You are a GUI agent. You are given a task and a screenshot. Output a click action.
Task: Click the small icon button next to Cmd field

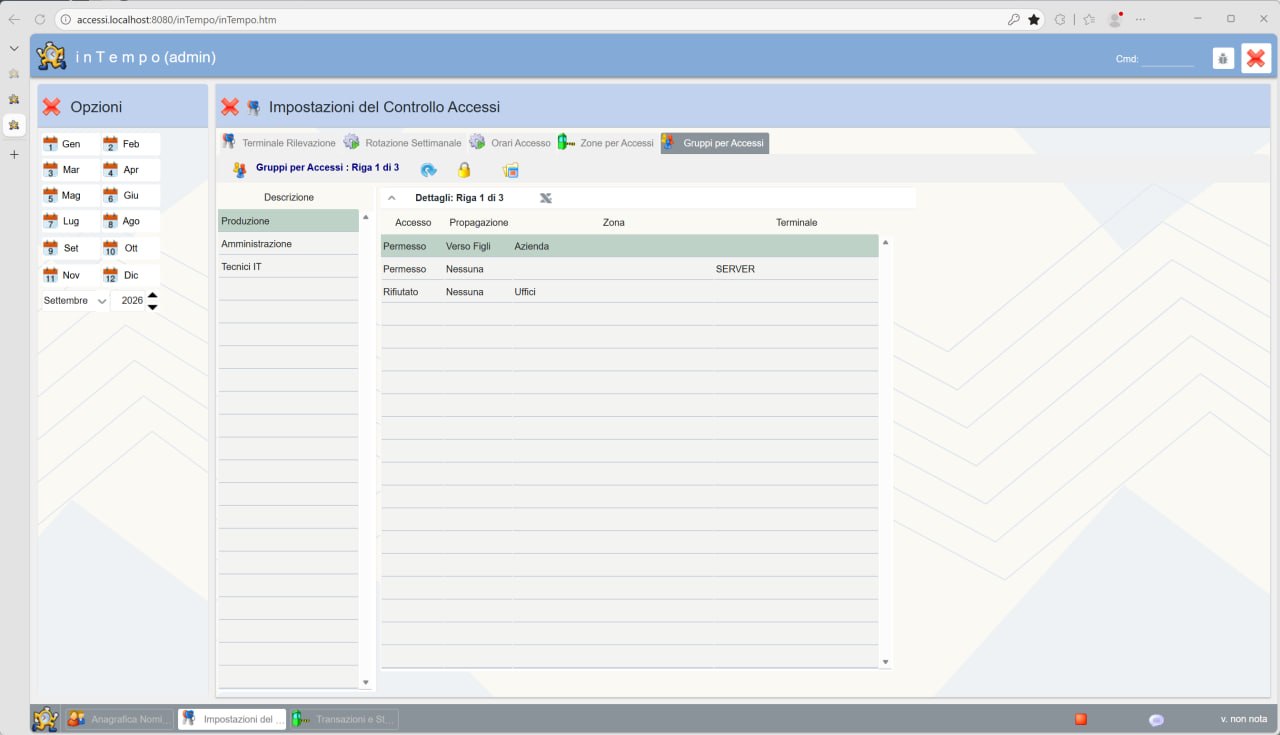click(x=1223, y=58)
